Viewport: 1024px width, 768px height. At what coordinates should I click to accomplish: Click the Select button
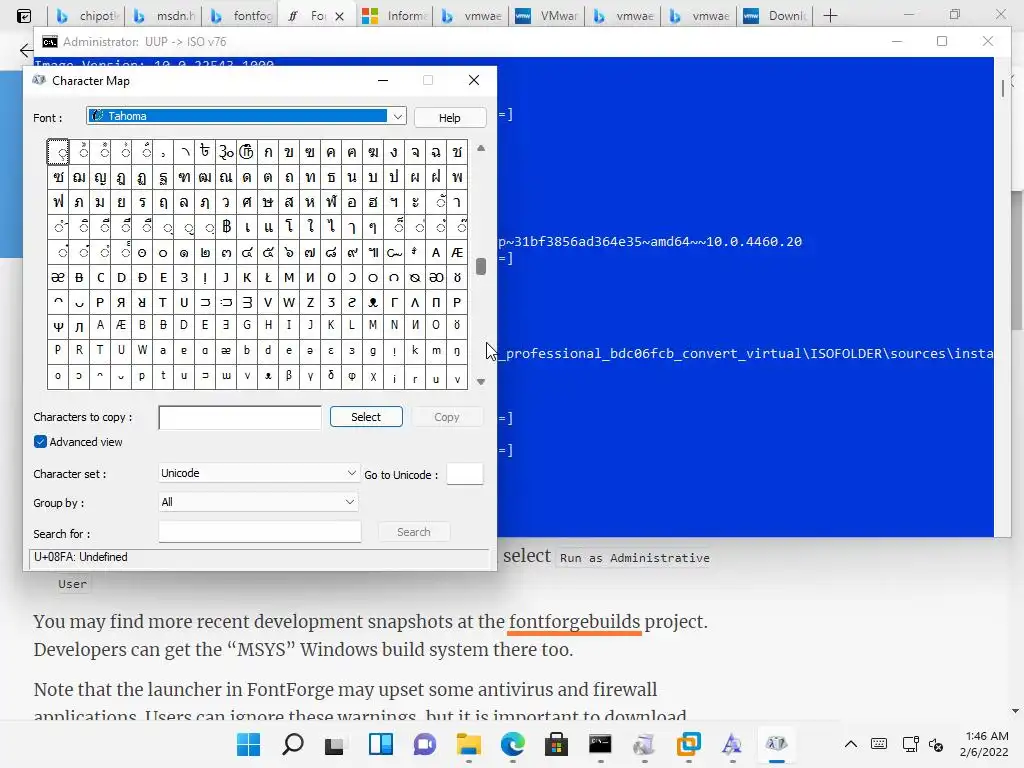(366, 417)
